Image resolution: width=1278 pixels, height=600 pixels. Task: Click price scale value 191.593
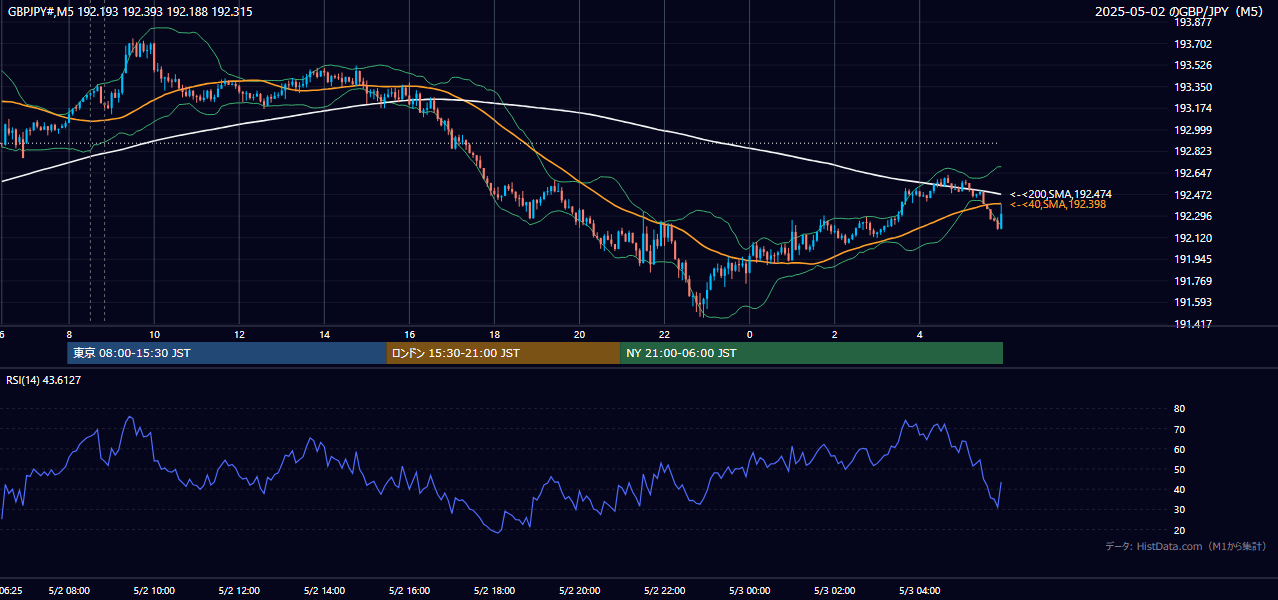coord(1192,302)
